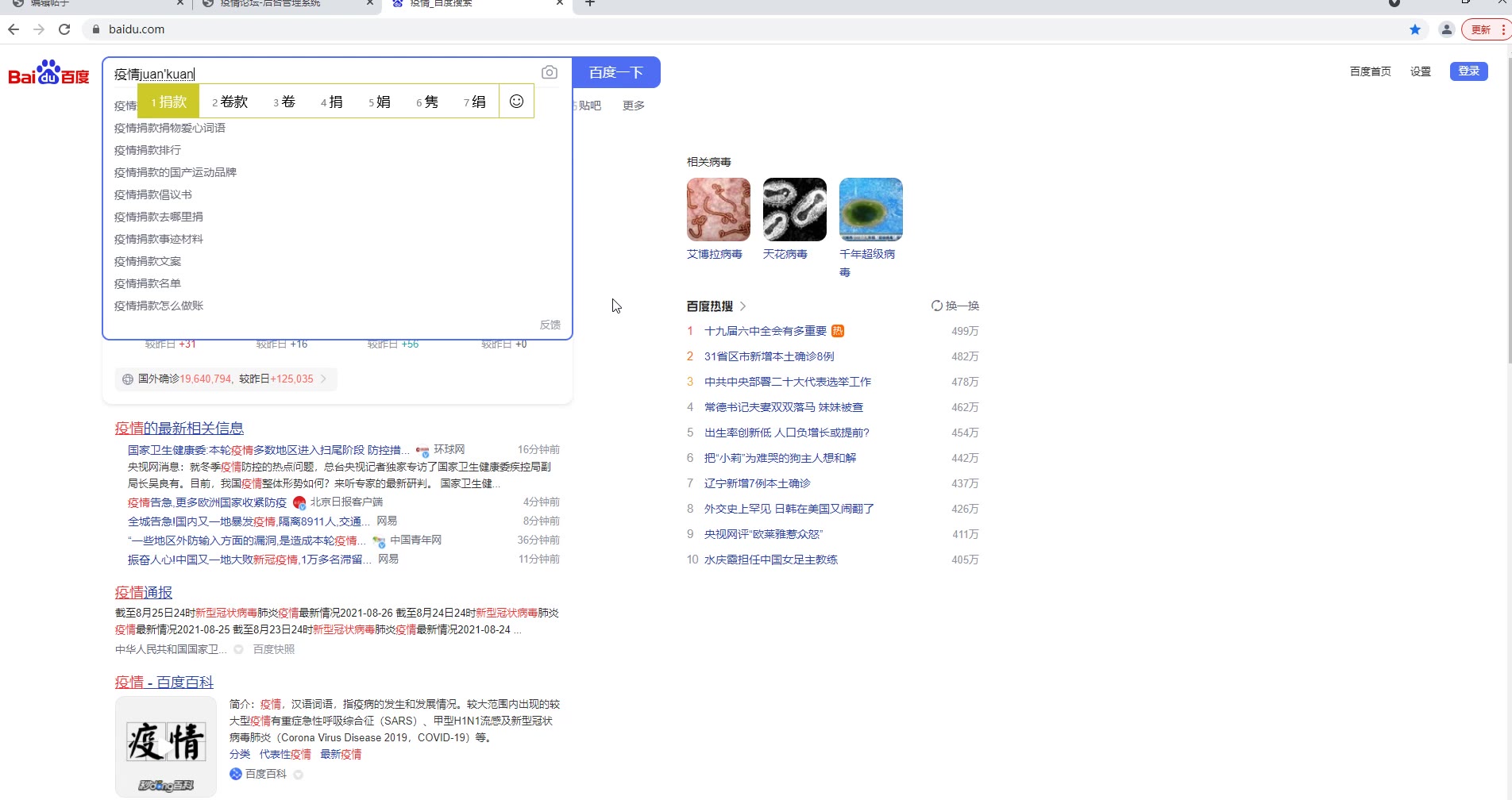Viewport: 1512px width, 800px height.
Task: Open the 百度快照 cached page link
Action: pos(274,649)
